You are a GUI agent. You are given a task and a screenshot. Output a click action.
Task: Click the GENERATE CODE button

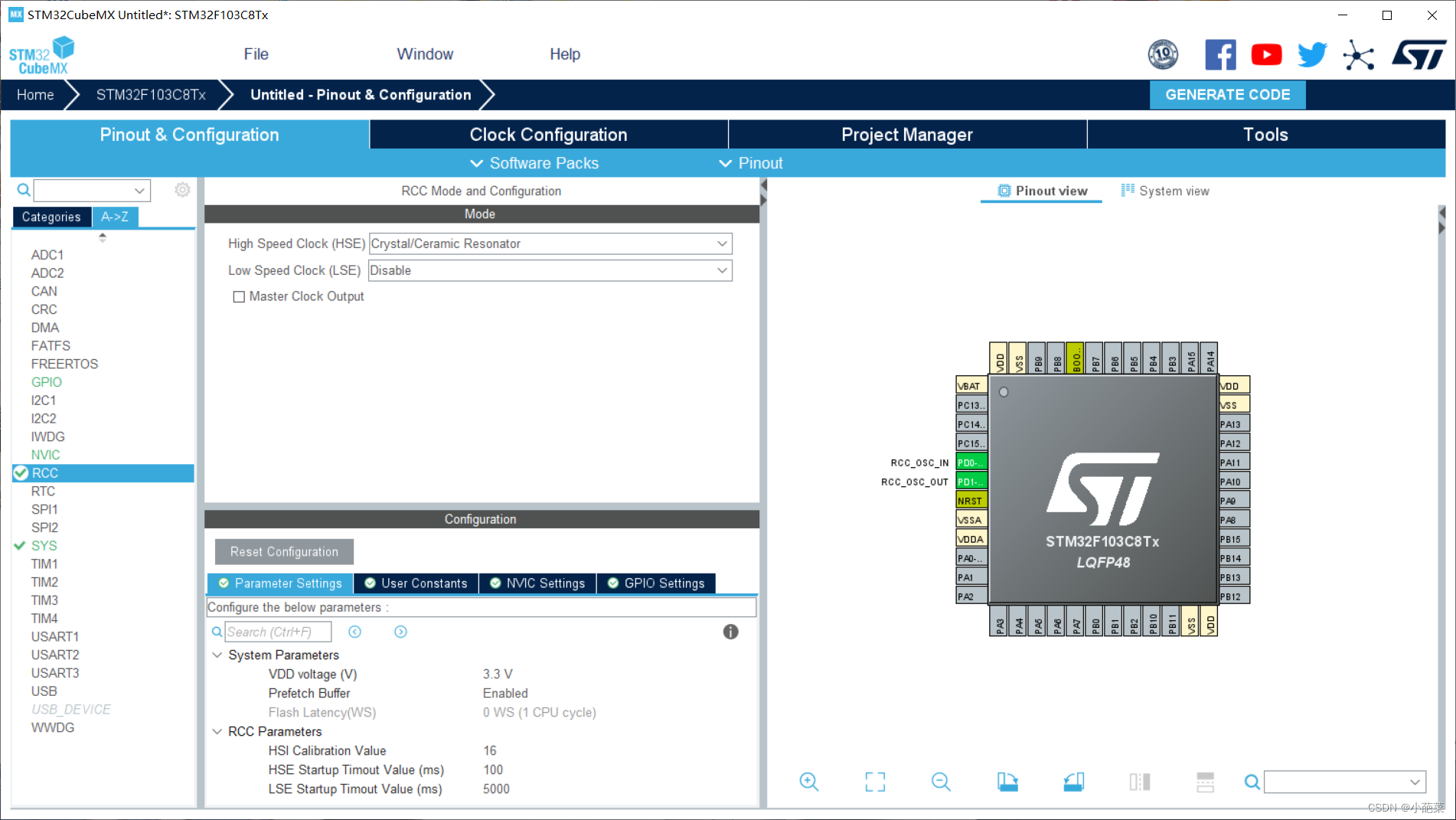[1227, 95]
